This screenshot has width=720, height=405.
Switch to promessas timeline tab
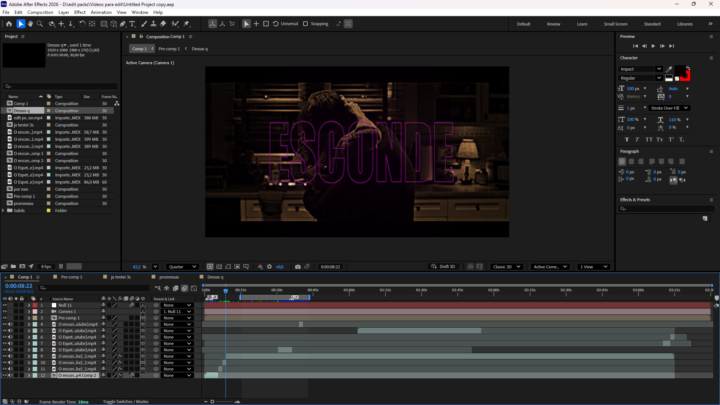169,277
